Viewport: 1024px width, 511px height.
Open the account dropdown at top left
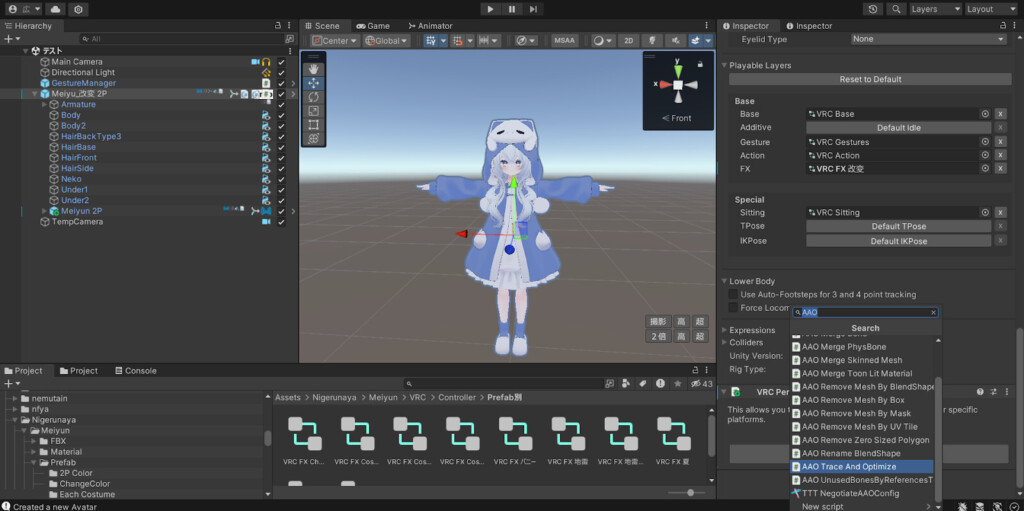pyautogui.click(x=24, y=9)
